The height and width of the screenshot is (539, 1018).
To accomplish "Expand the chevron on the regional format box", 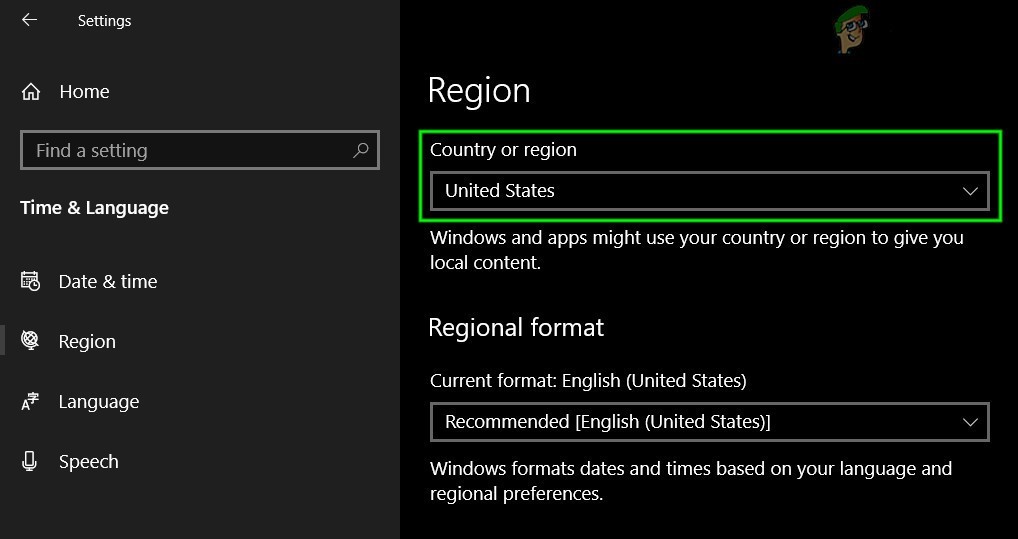I will 969,422.
